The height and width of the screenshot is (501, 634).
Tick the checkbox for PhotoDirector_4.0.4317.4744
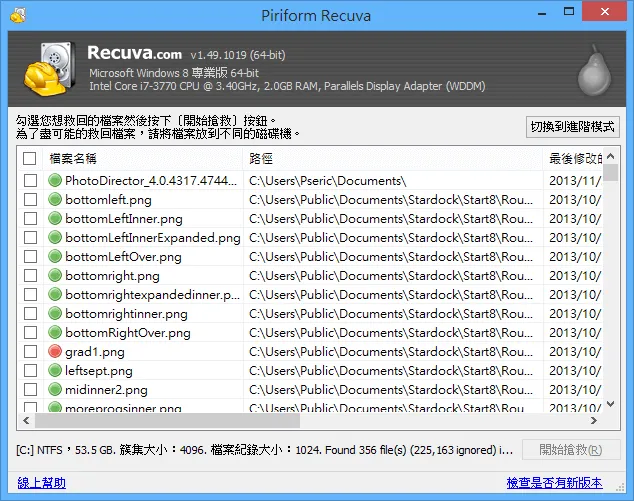(30, 180)
